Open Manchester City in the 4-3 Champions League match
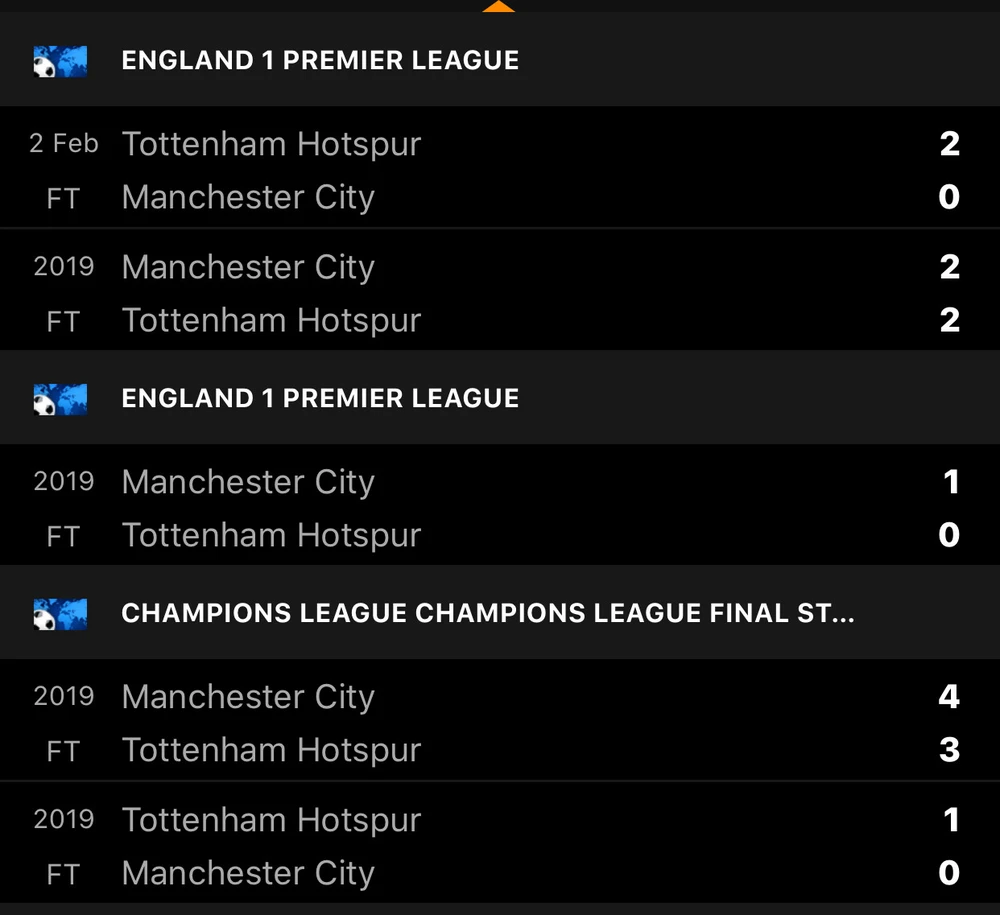 (248, 697)
